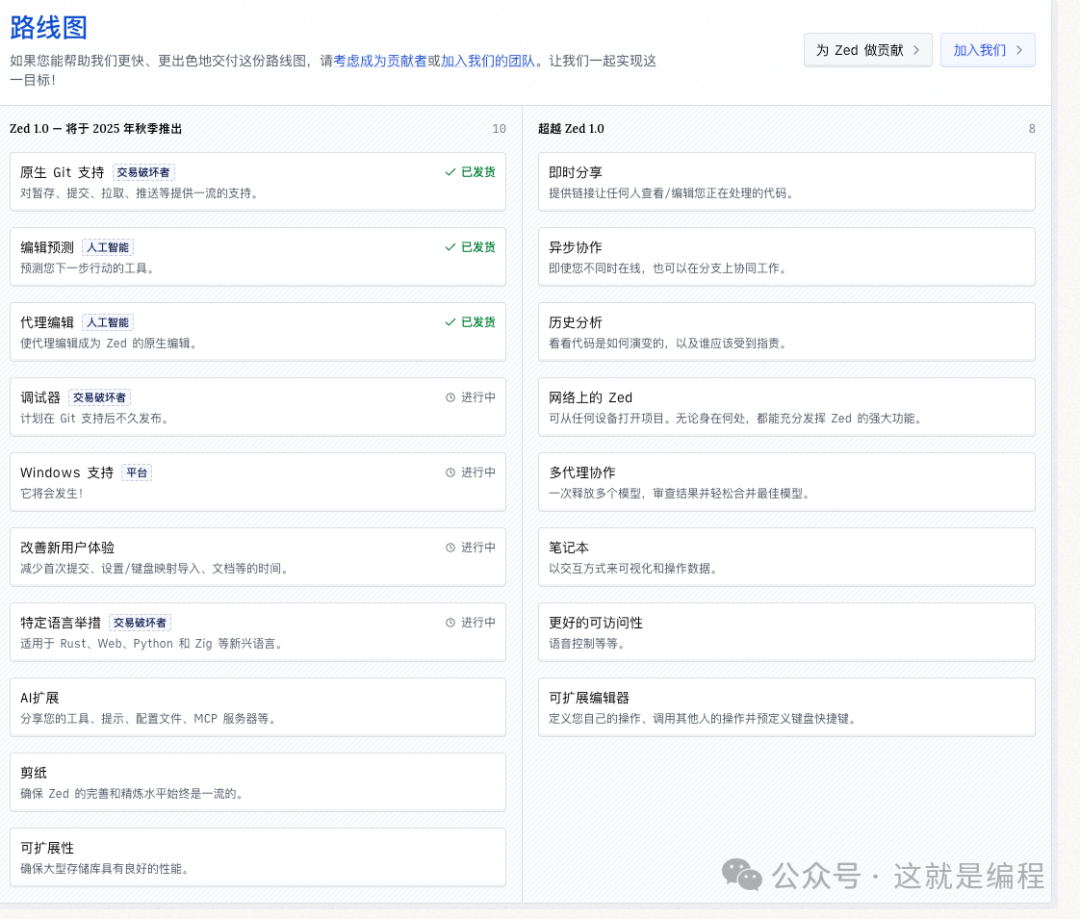Click checkmark icon on '代理编辑' card

click(450, 322)
